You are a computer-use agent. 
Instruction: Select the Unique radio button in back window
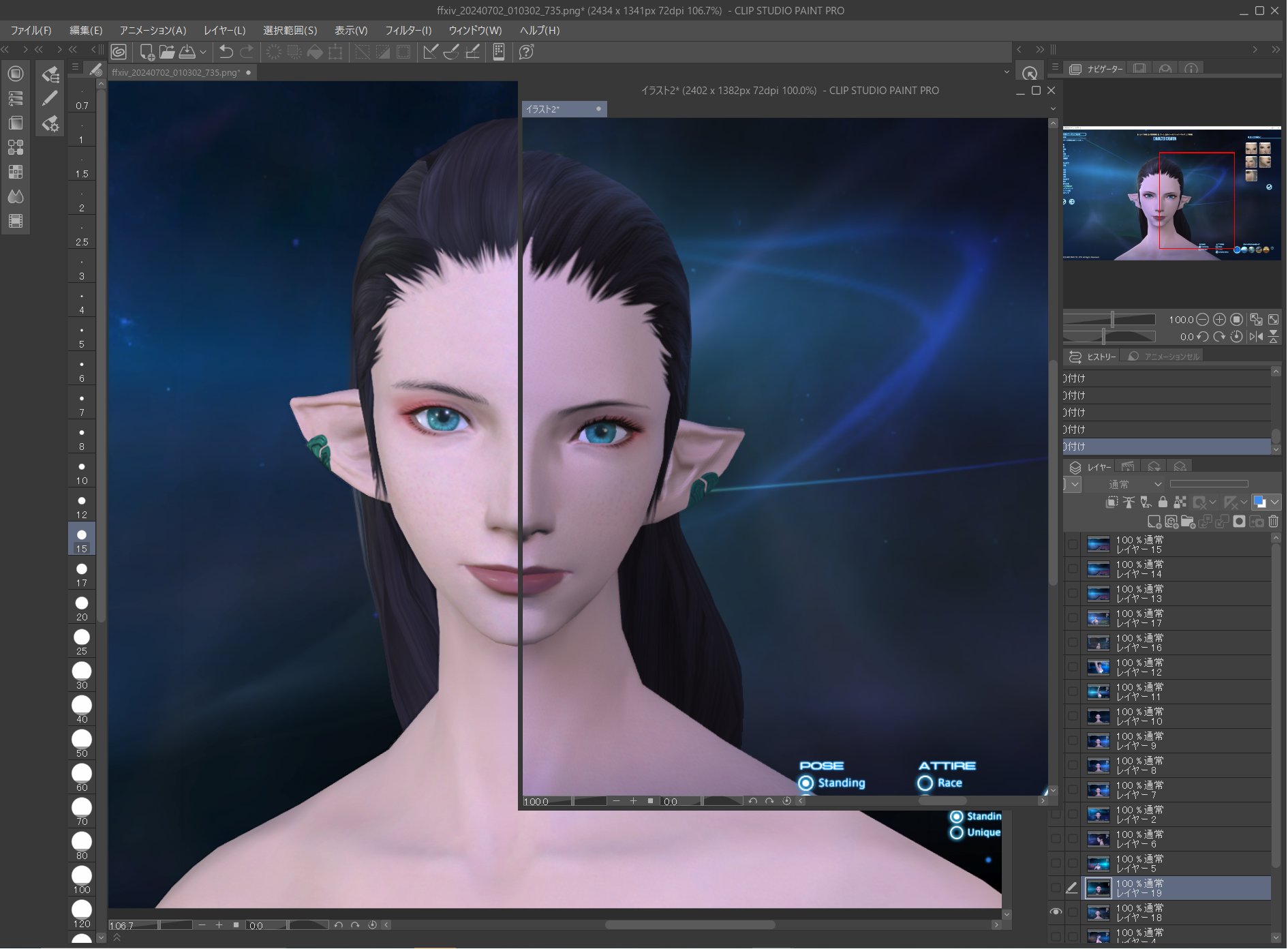957,832
